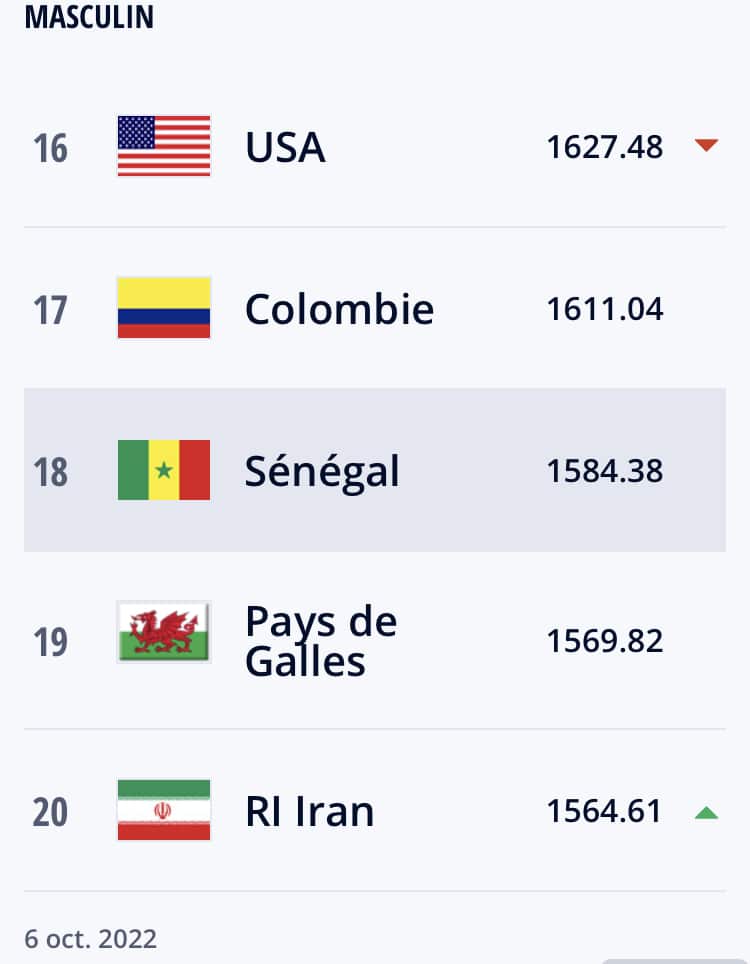Viewport: 750px width, 964px height.
Task: Click the ranking date 6 oct. 2022
Action: 91,938
